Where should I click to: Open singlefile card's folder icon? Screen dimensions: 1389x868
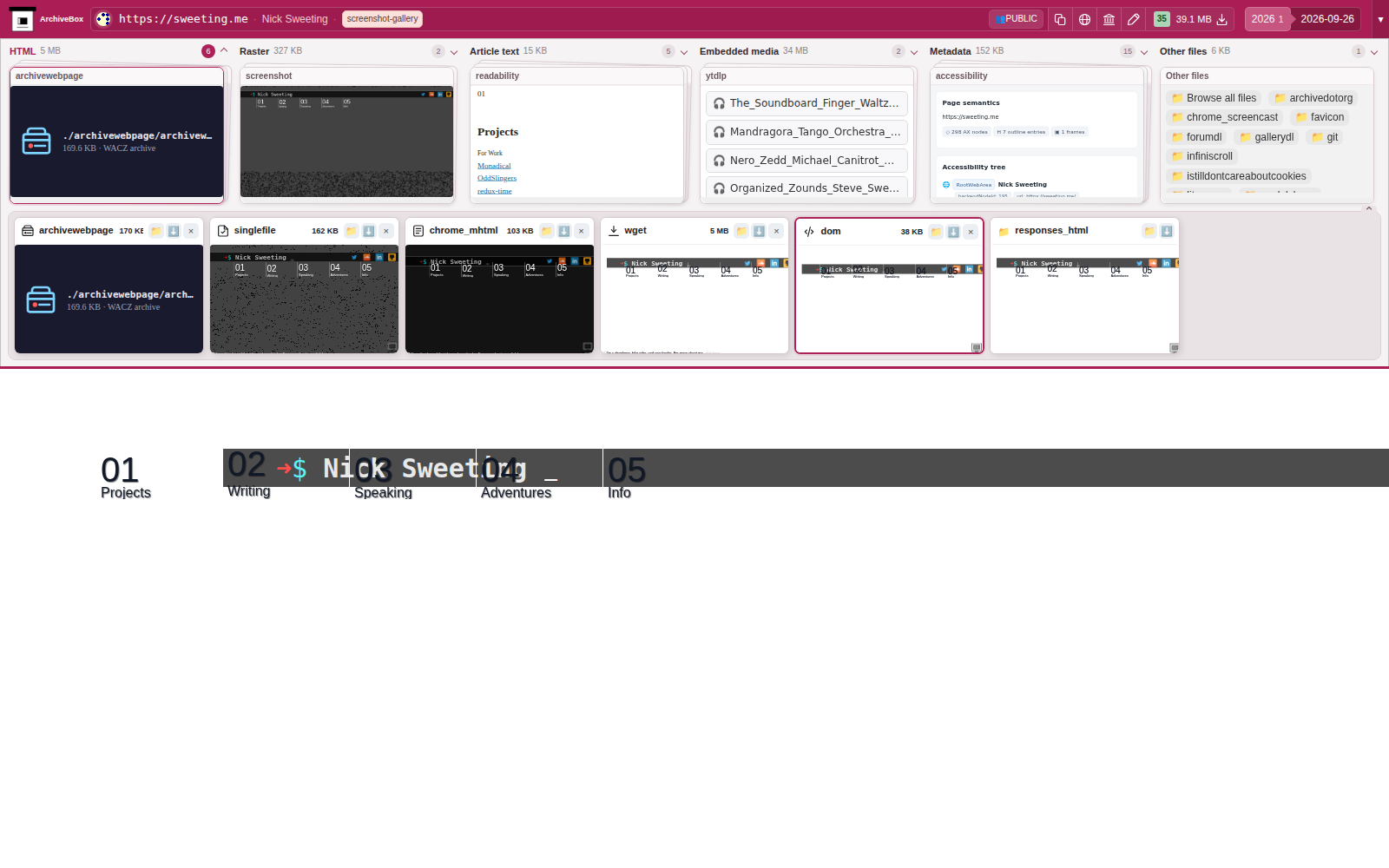point(352,231)
